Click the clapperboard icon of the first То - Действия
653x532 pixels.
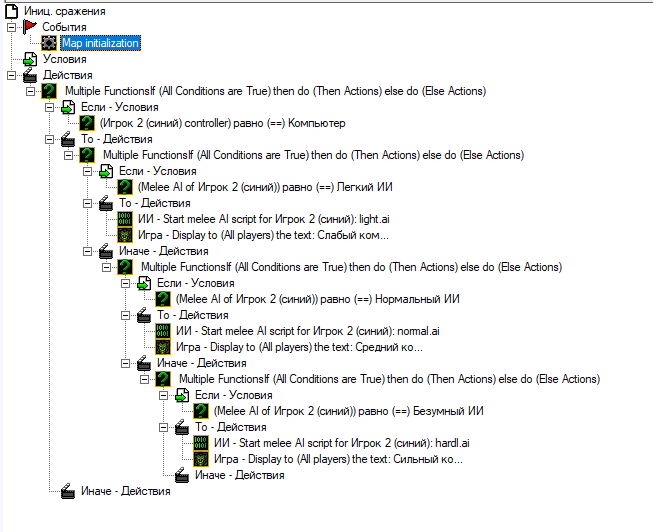click(x=68, y=139)
